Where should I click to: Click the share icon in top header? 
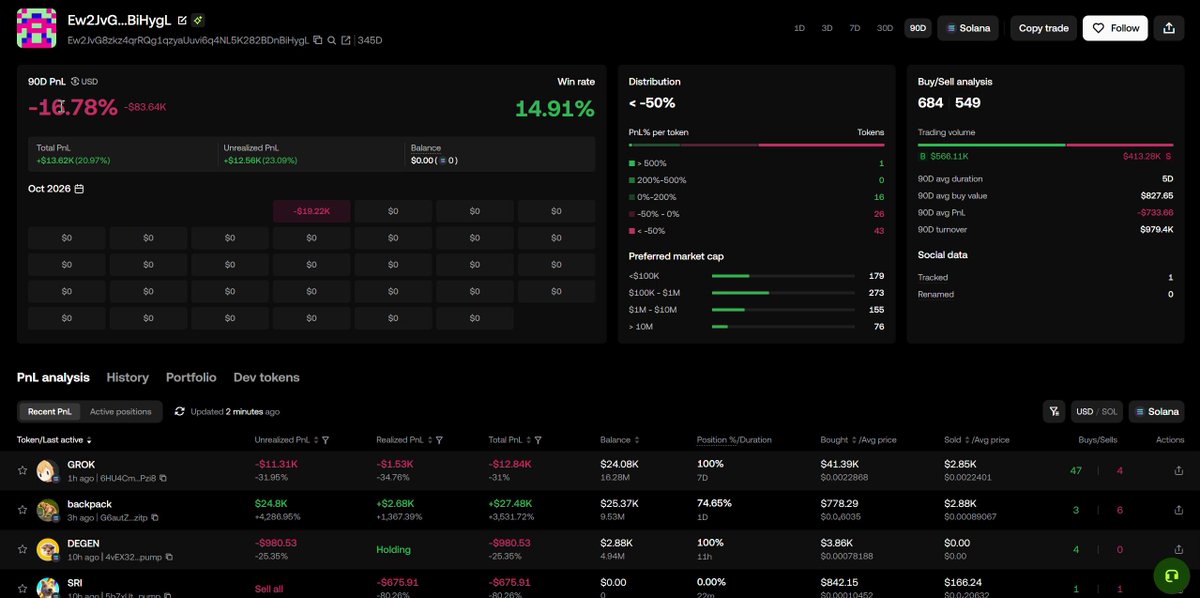(1170, 28)
